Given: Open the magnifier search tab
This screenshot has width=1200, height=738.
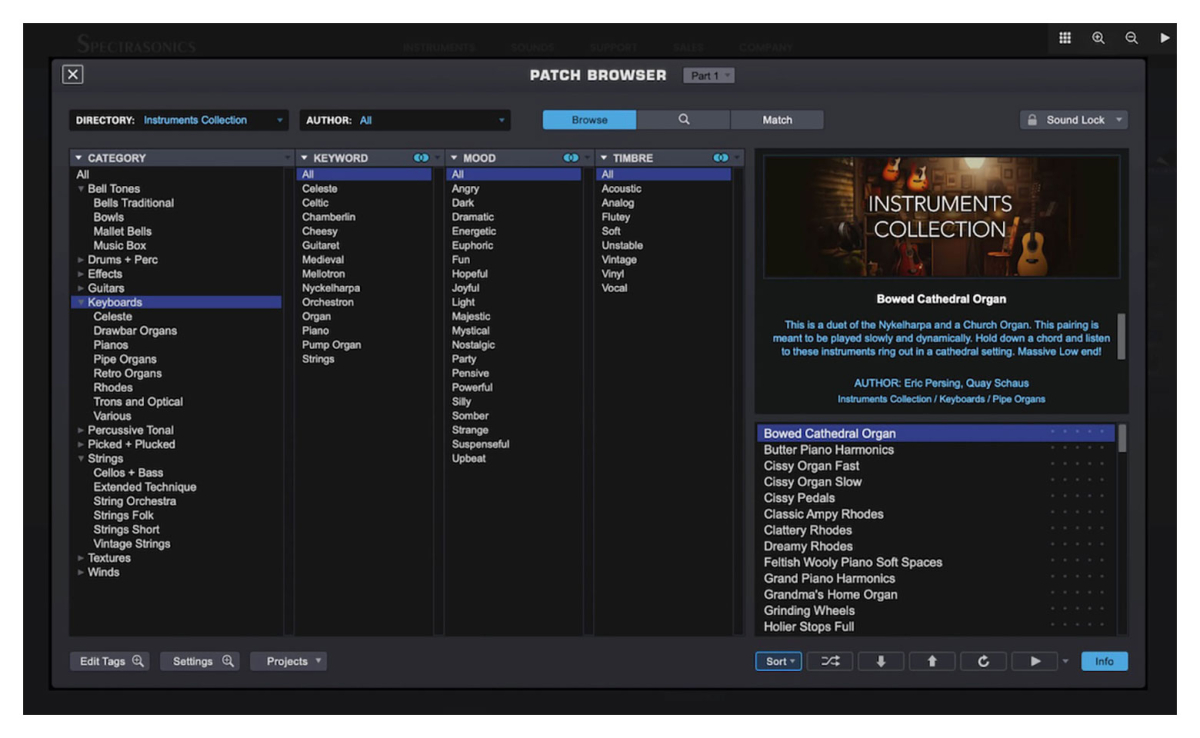Looking at the screenshot, I should pos(684,120).
